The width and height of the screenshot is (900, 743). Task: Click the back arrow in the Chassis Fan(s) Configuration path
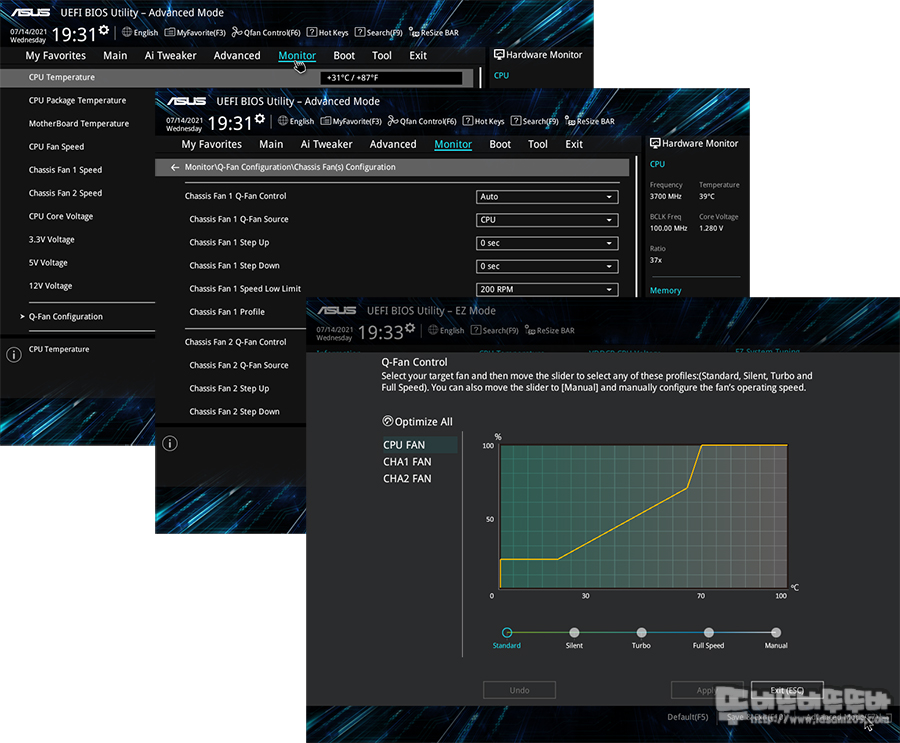tap(175, 167)
